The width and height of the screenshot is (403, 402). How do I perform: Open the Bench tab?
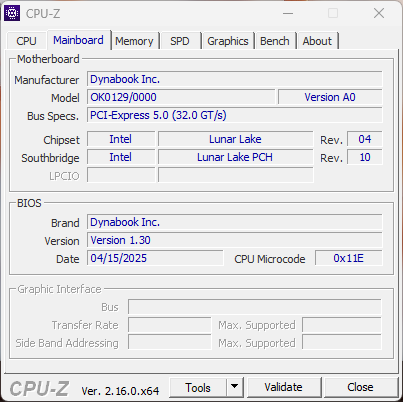[x=275, y=41]
